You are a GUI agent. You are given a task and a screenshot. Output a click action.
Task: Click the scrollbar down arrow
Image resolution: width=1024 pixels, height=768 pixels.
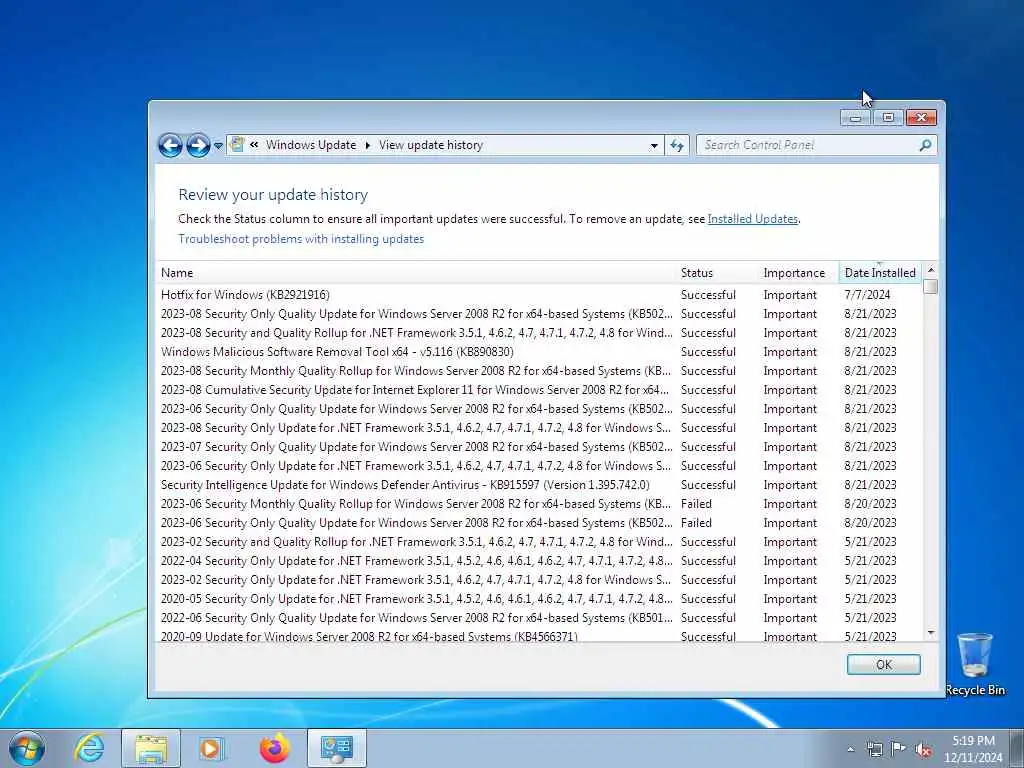click(931, 633)
